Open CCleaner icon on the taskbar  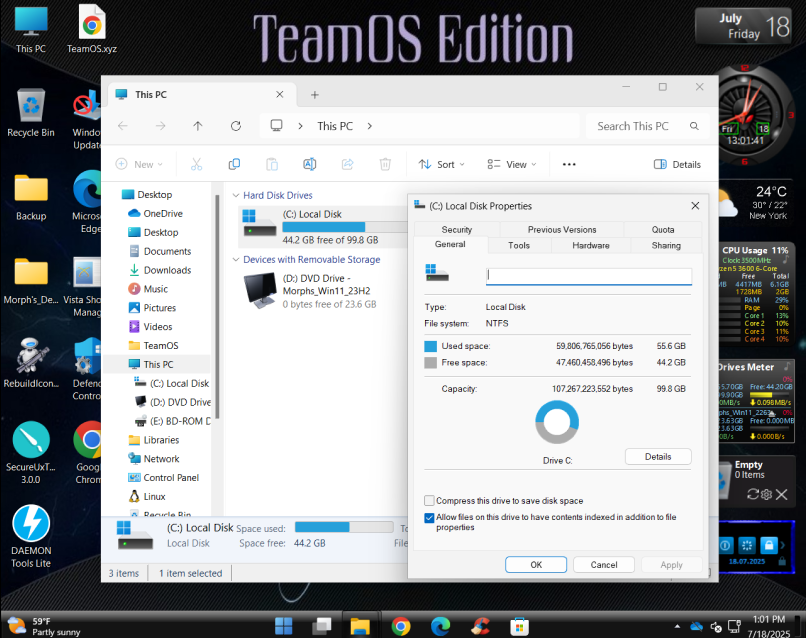pos(480,626)
